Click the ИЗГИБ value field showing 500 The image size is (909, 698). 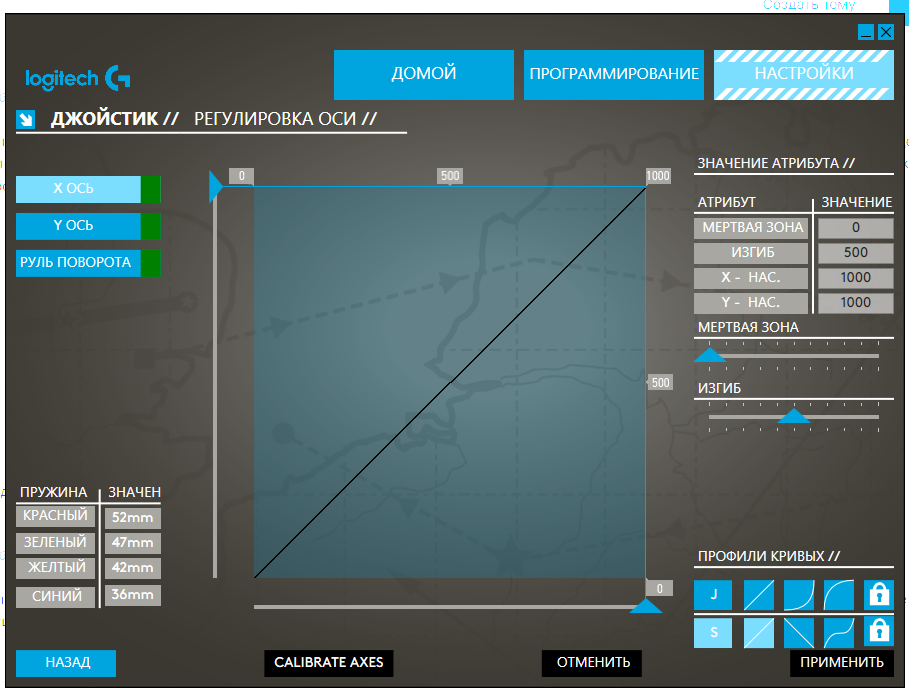click(x=856, y=253)
